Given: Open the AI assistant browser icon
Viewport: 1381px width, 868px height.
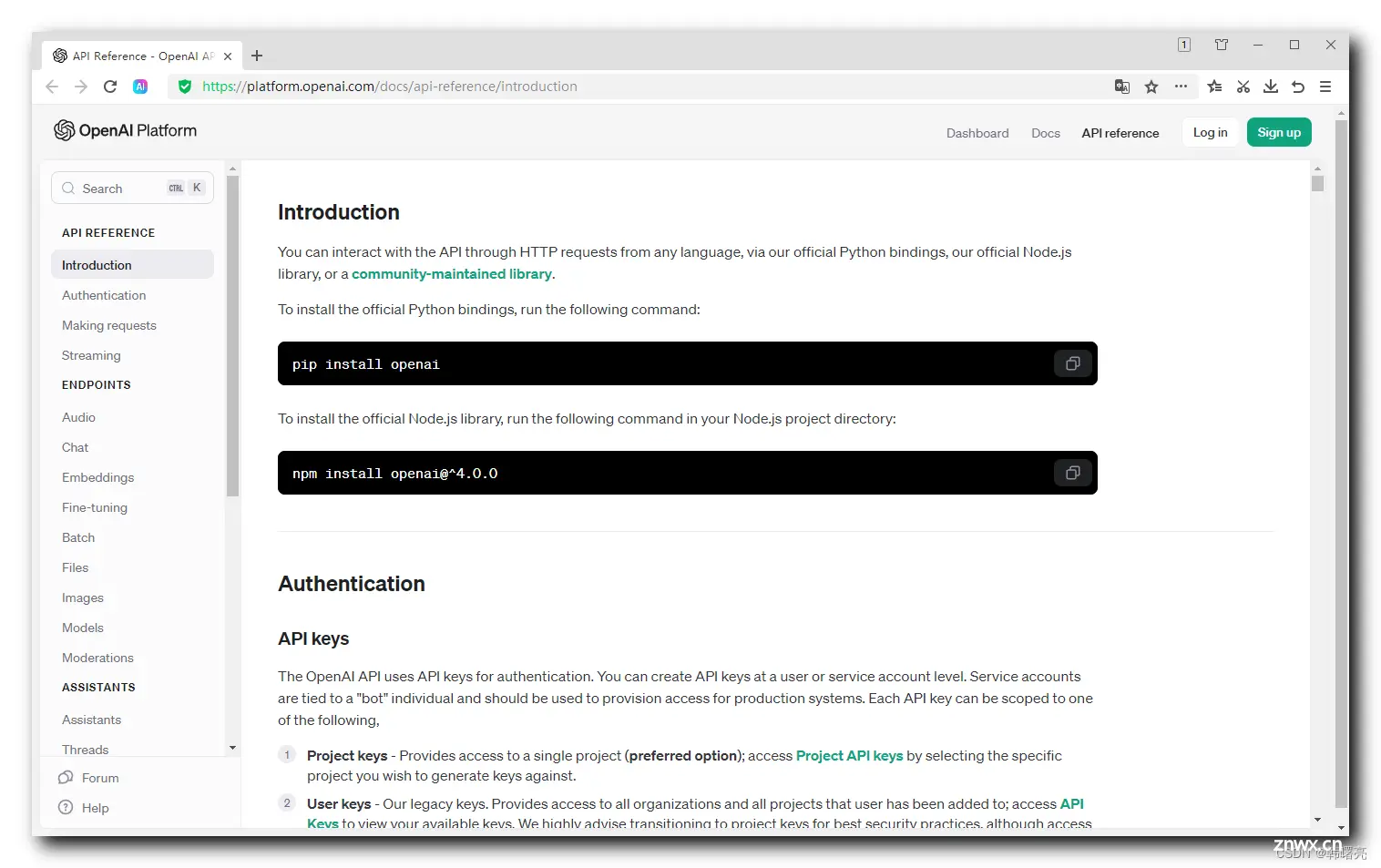Looking at the screenshot, I should (140, 87).
